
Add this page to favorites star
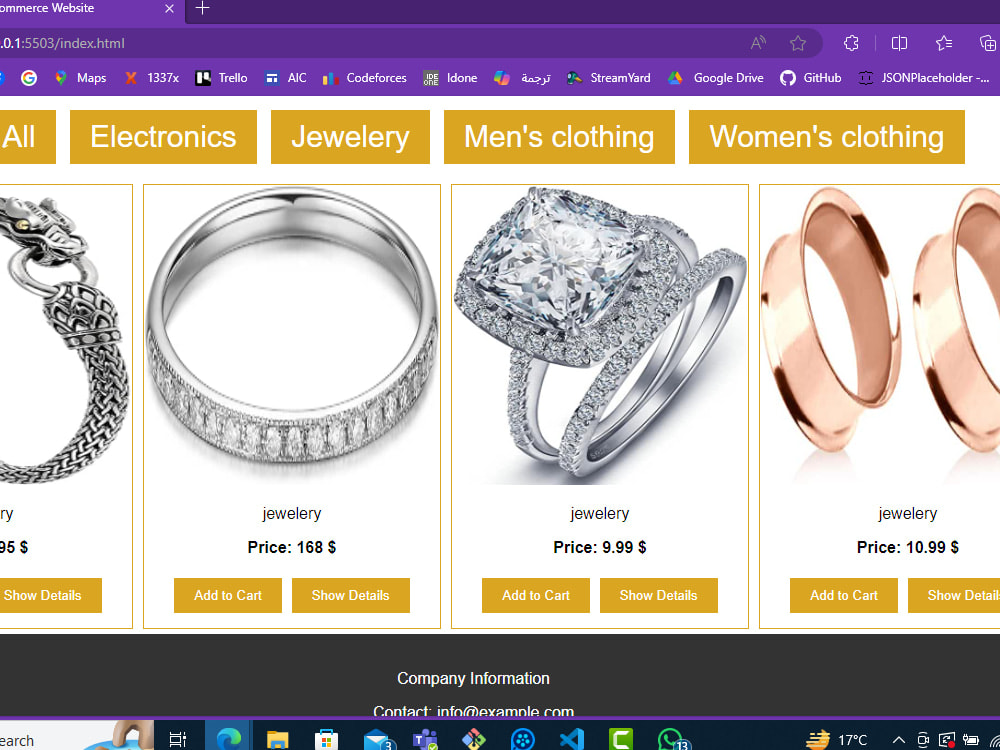798,43
